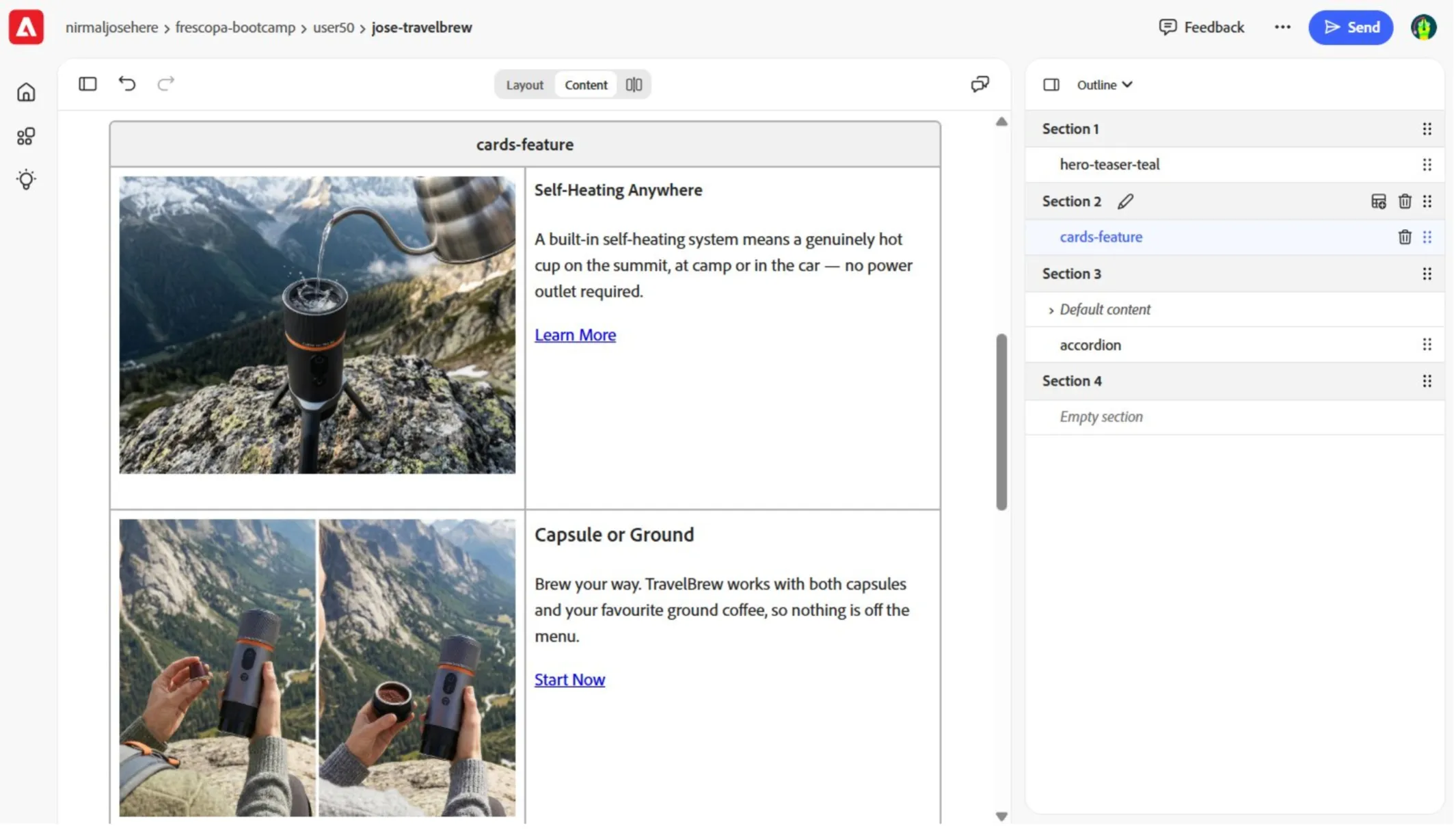Click the add block icon in Section 2

1378,202
